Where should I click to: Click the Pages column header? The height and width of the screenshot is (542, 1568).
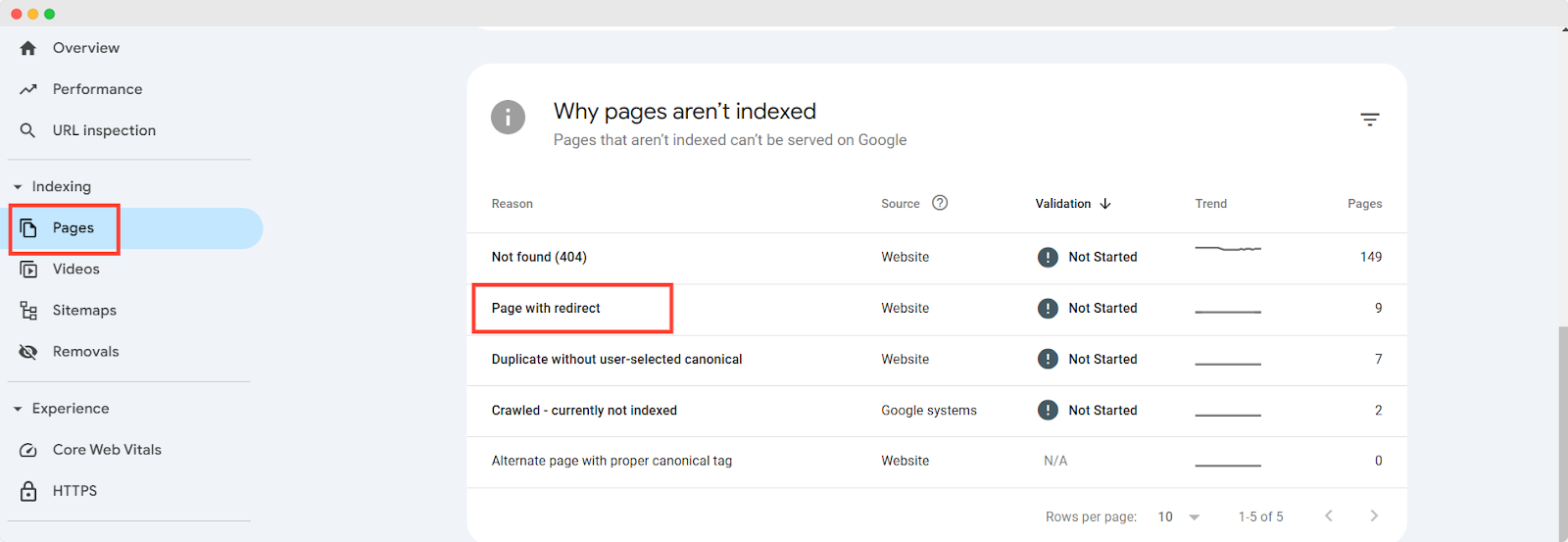click(x=1365, y=204)
